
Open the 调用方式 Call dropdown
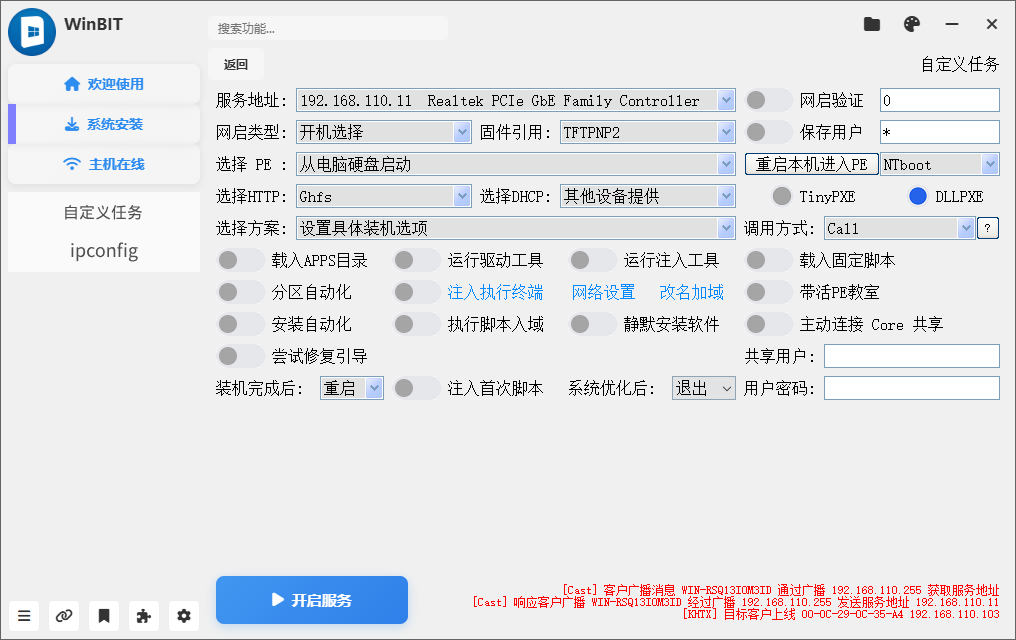click(x=899, y=228)
